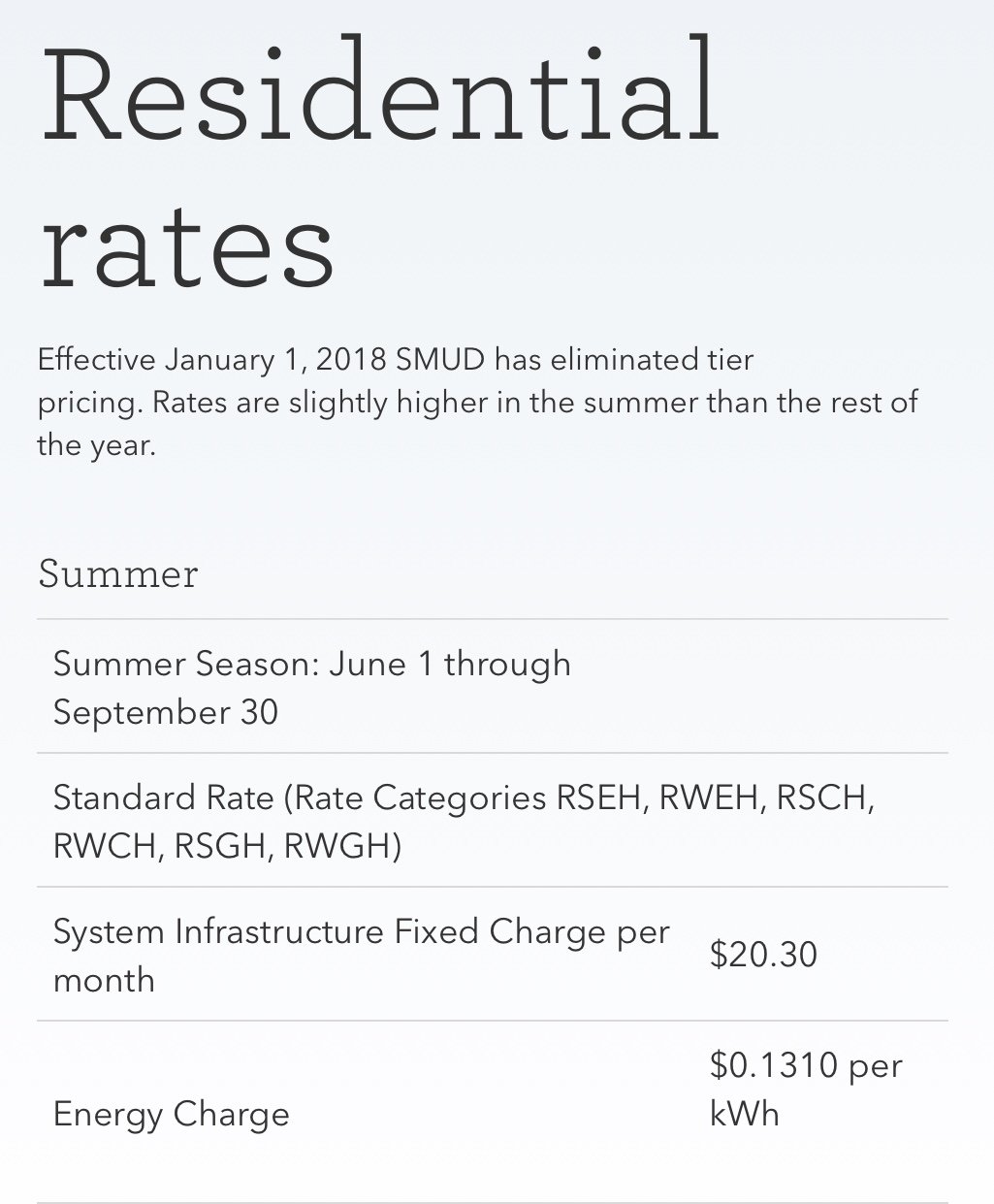This screenshot has height=1204, width=994.
Task: Click "Effective January 1, 2018" text
Action: [213, 360]
